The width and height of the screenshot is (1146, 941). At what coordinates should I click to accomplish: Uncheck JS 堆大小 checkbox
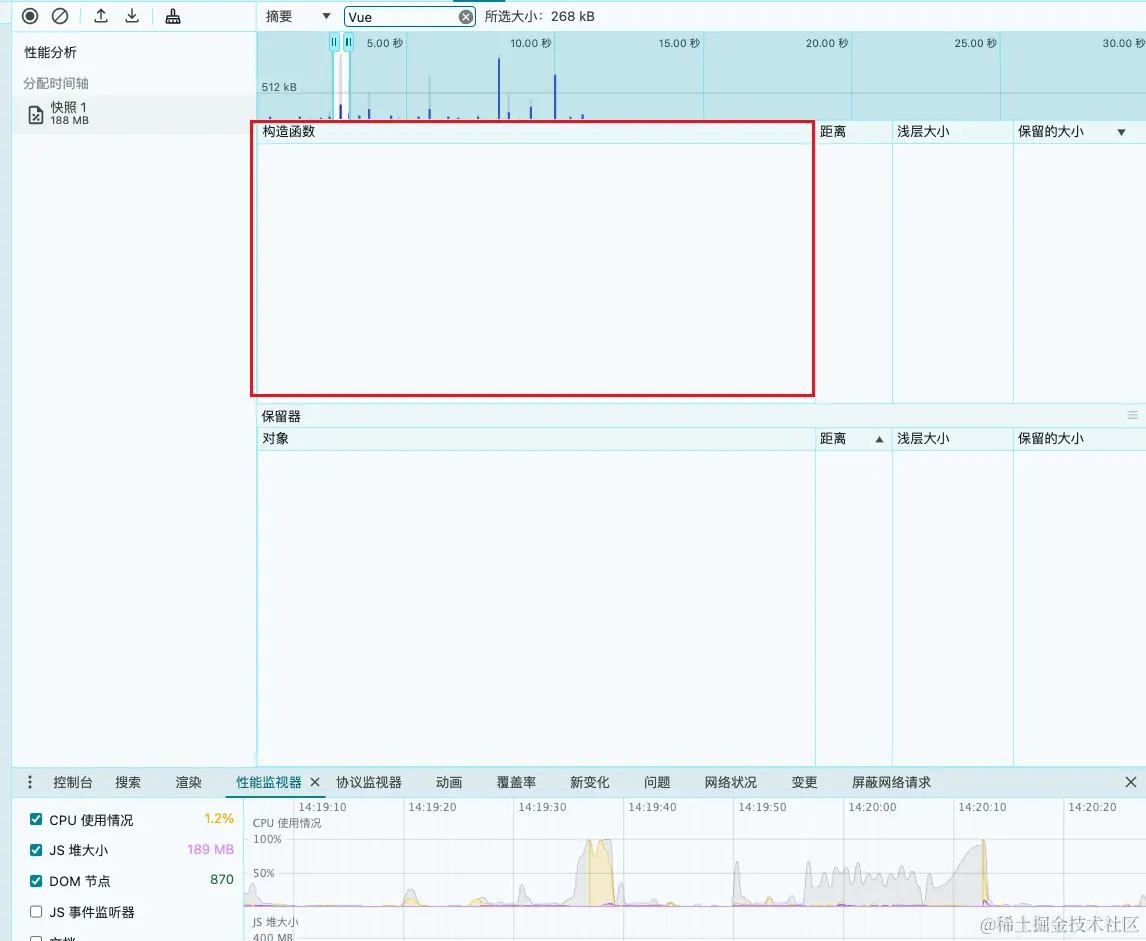click(36, 850)
